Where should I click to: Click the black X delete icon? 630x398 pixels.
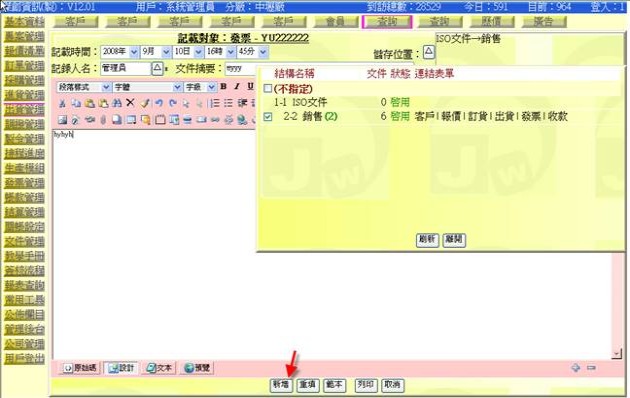[130, 103]
